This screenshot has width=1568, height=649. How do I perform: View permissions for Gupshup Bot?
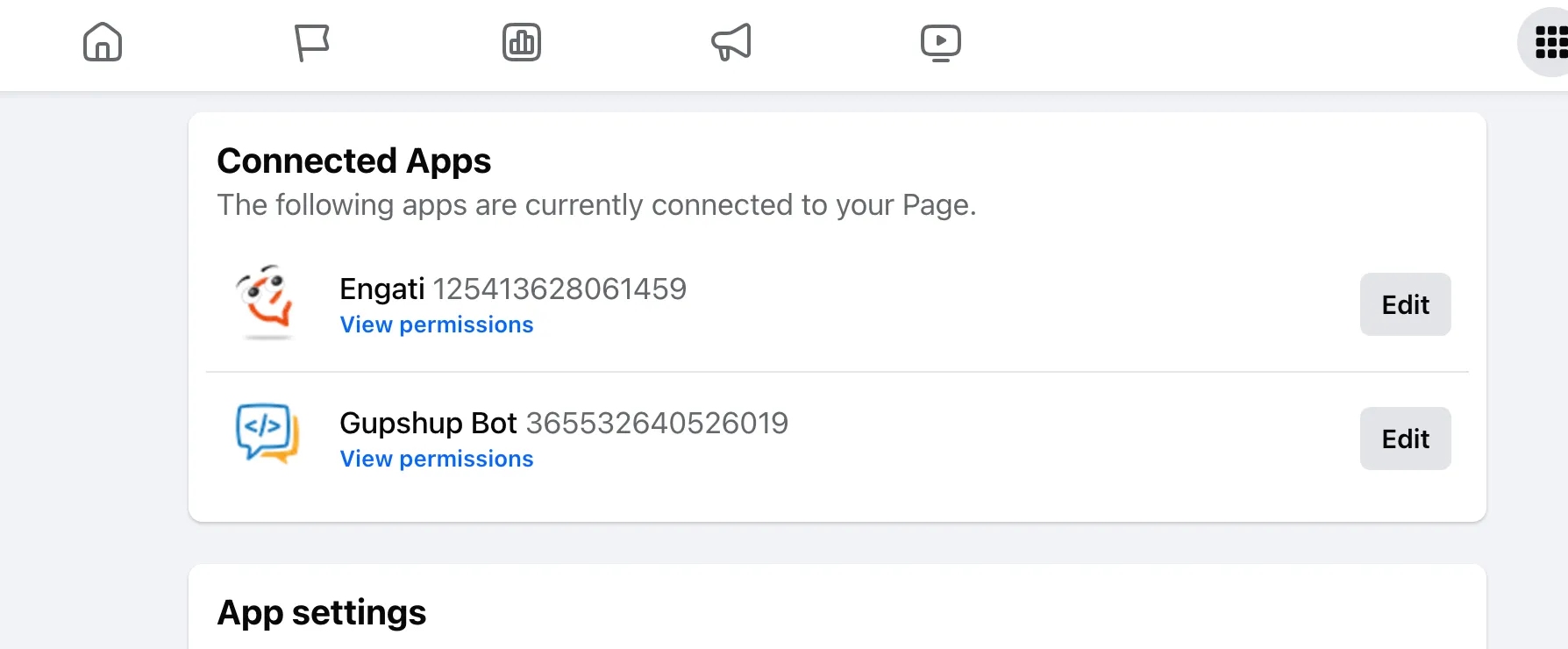tap(437, 459)
